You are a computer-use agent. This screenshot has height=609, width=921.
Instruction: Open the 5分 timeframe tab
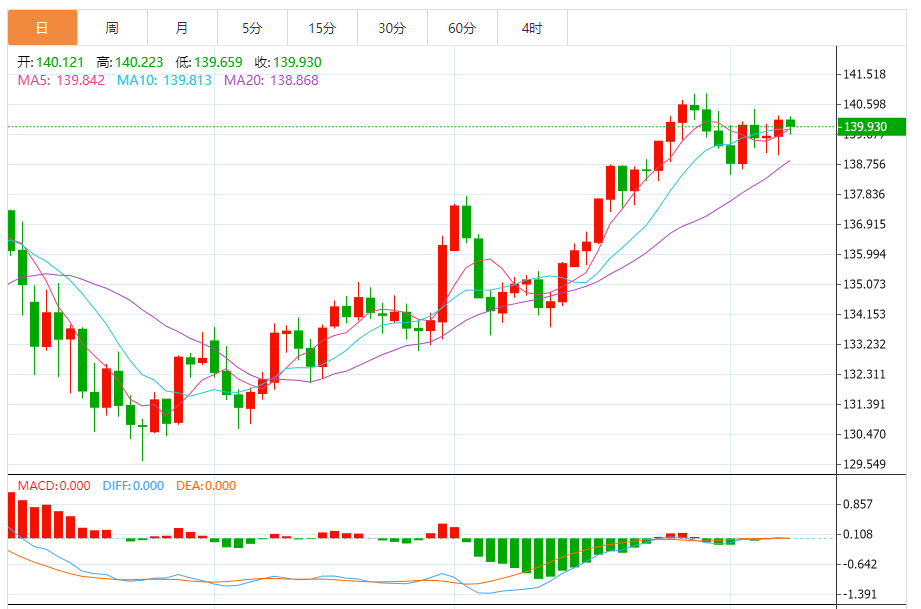[252, 28]
